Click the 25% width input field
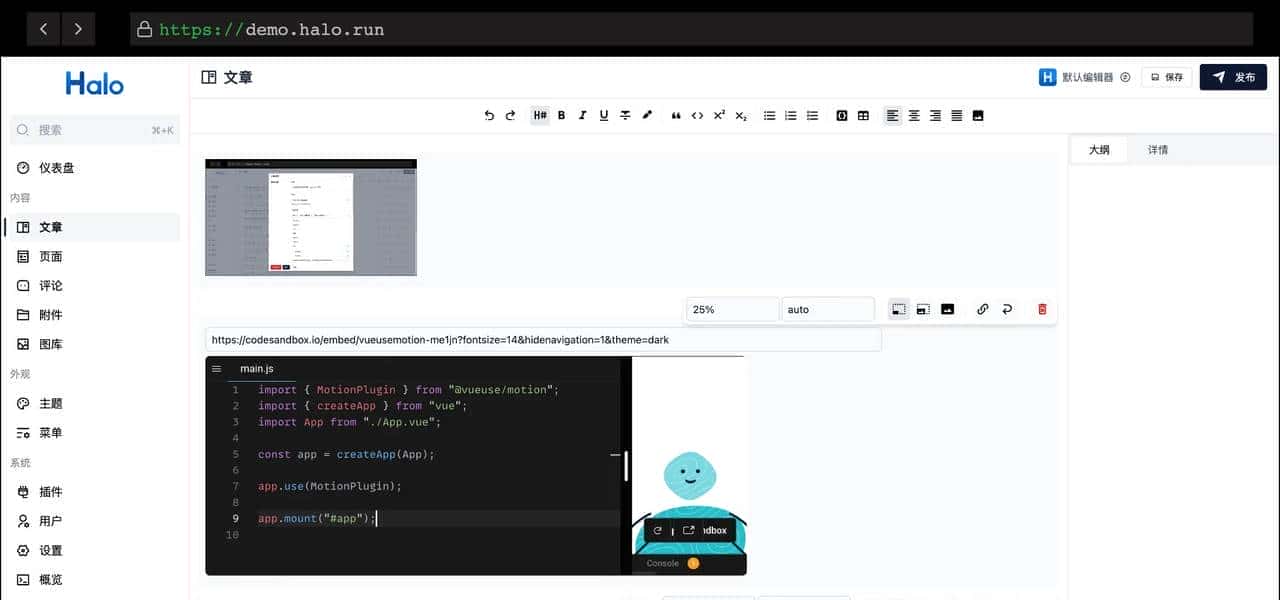1280x600 pixels. pos(732,310)
